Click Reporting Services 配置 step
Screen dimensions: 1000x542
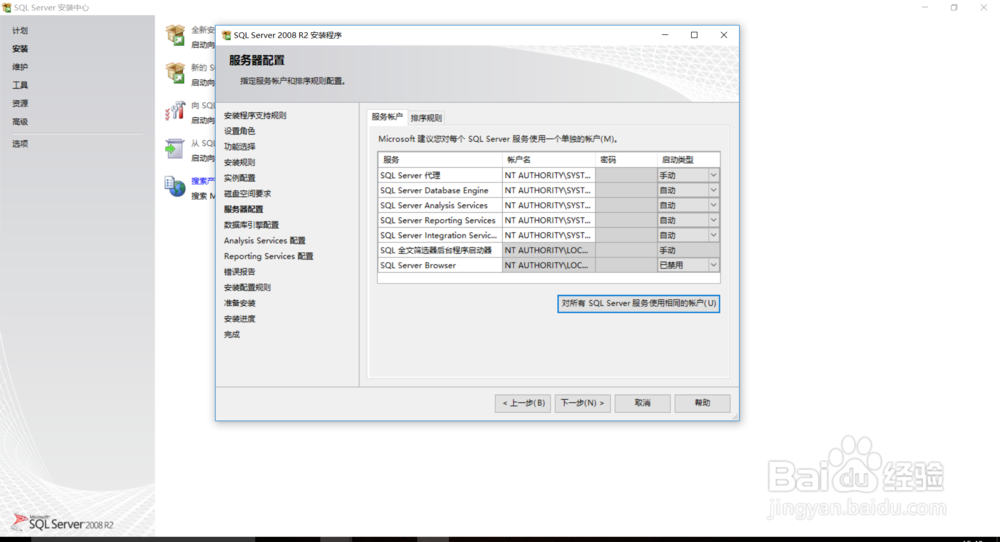pos(268,256)
